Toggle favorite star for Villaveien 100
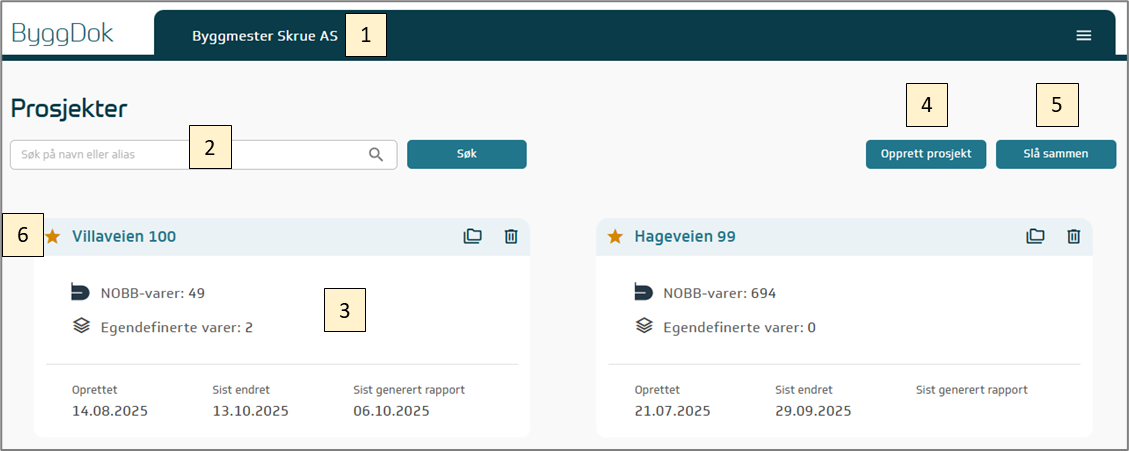 coord(53,237)
